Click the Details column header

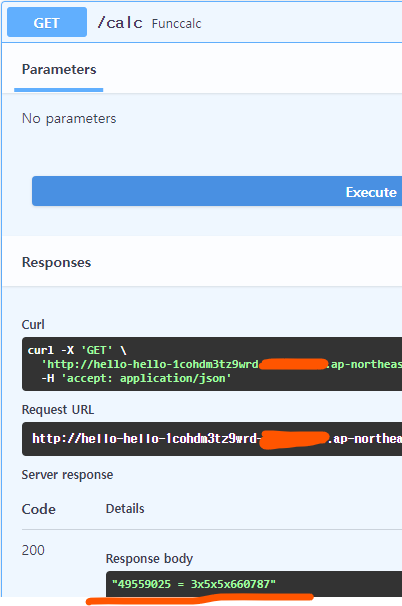click(x=125, y=509)
